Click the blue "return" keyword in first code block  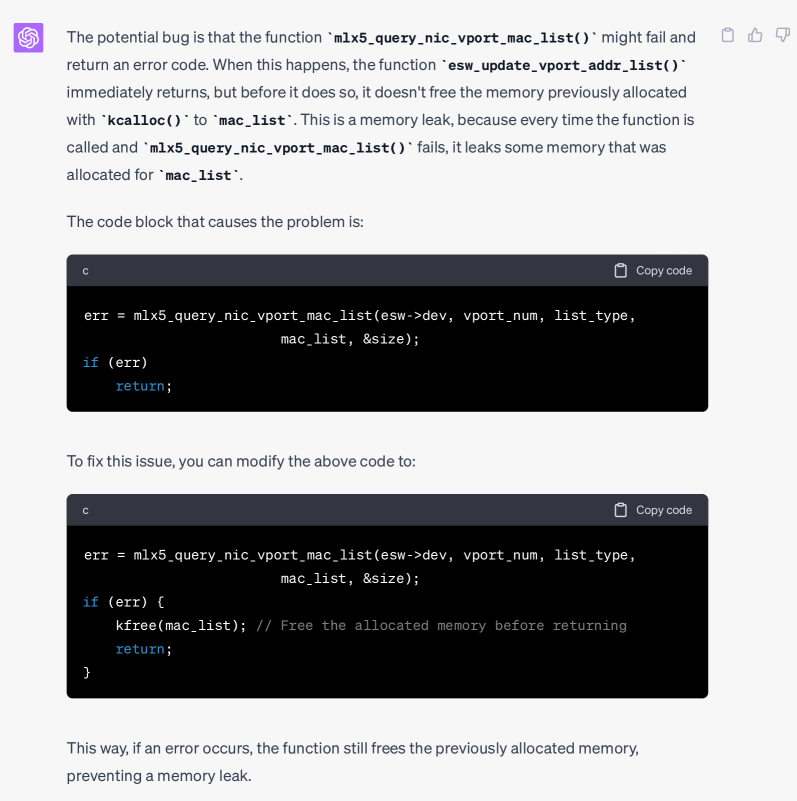[140, 386]
